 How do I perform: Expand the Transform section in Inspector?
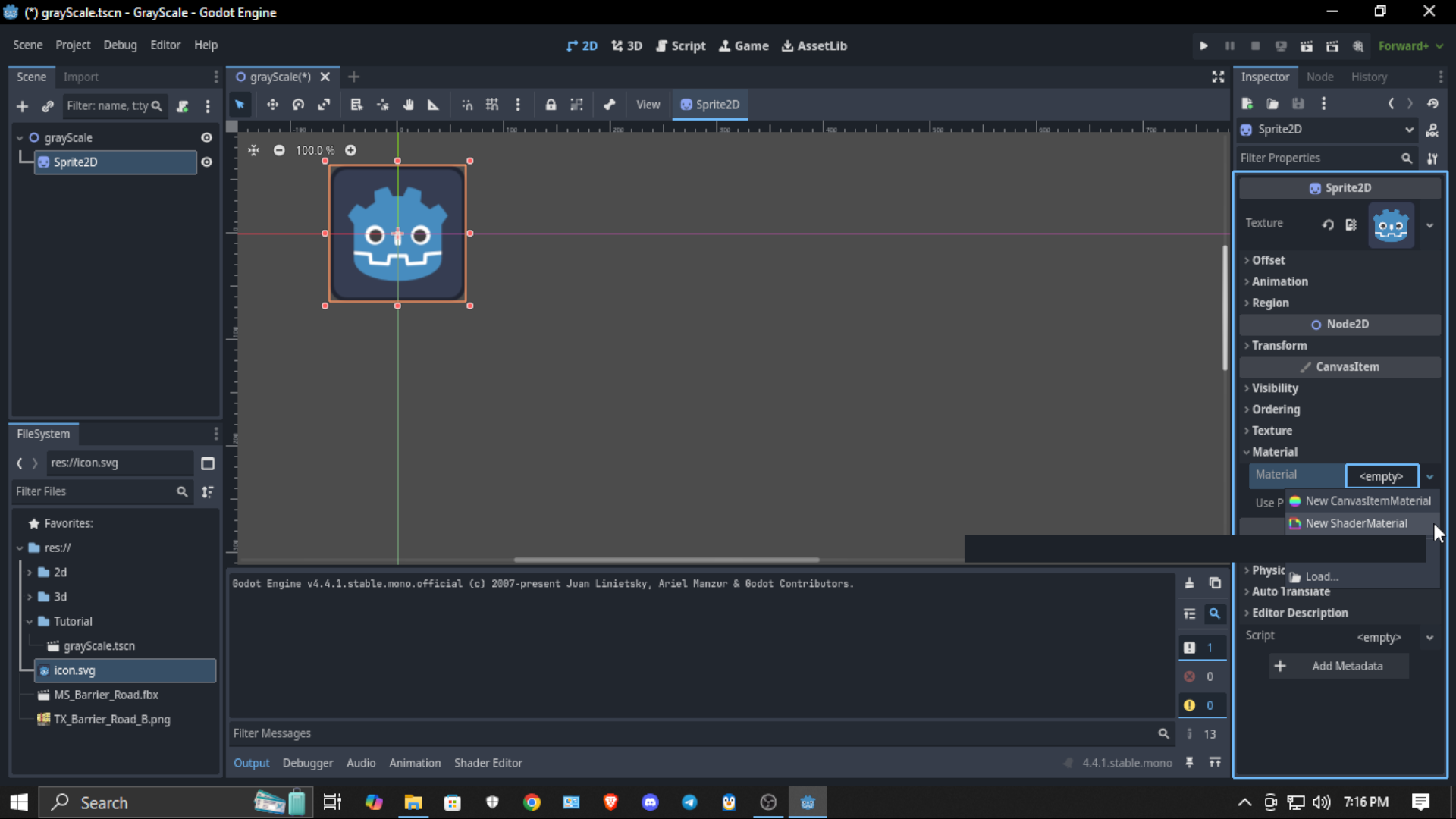[1279, 345]
